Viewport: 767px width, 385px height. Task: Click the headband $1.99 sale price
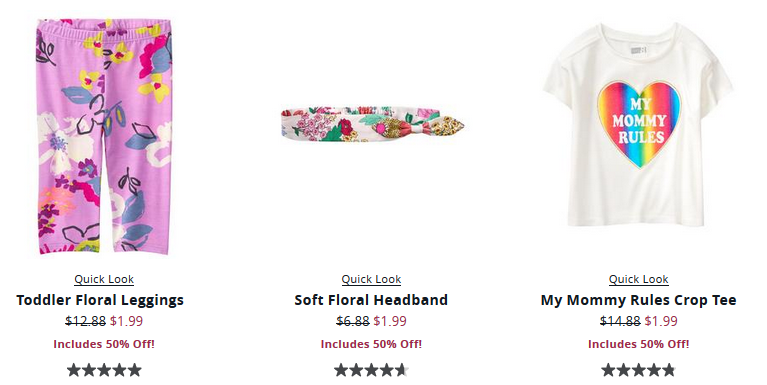click(x=390, y=321)
